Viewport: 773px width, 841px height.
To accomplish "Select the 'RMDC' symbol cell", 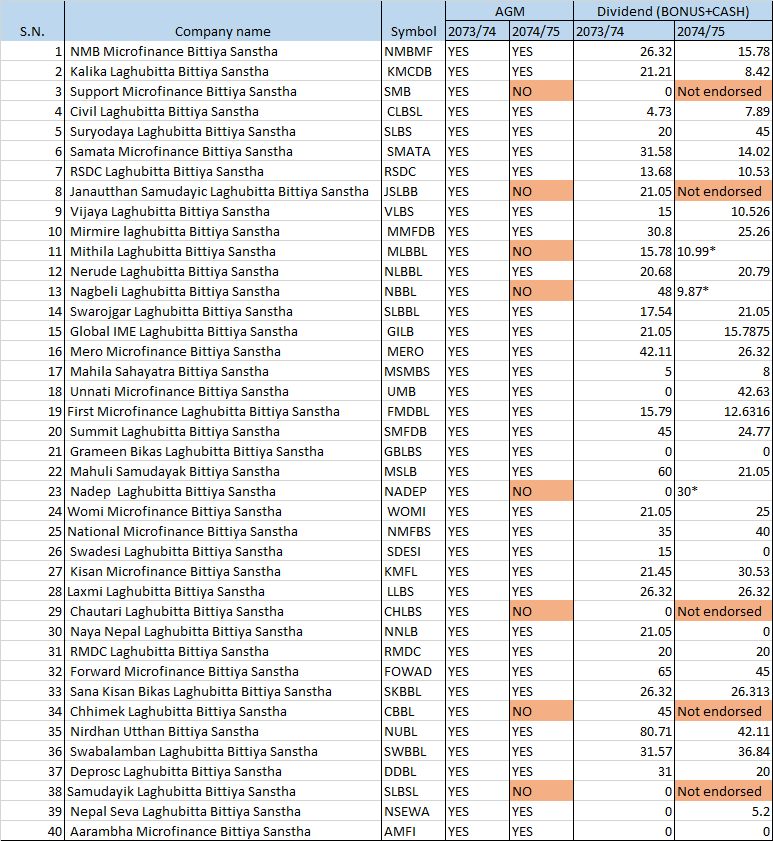I will [413, 652].
